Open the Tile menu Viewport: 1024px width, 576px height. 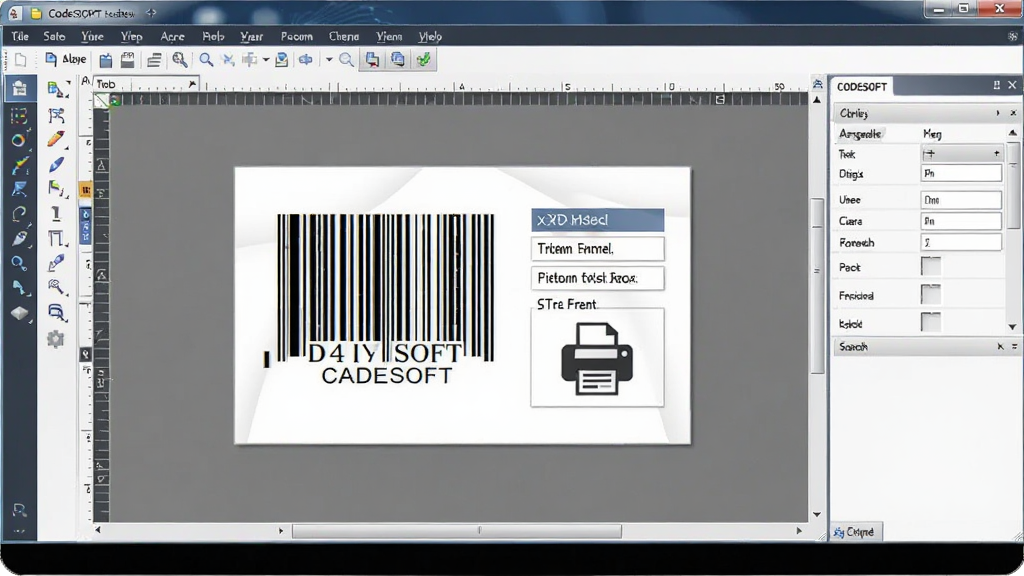[x=20, y=37]
